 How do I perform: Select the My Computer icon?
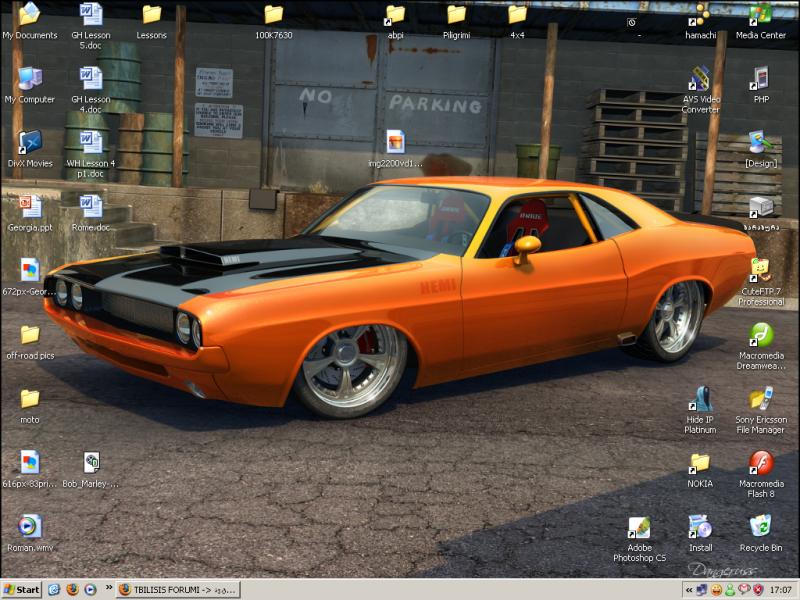click(30, 86)
